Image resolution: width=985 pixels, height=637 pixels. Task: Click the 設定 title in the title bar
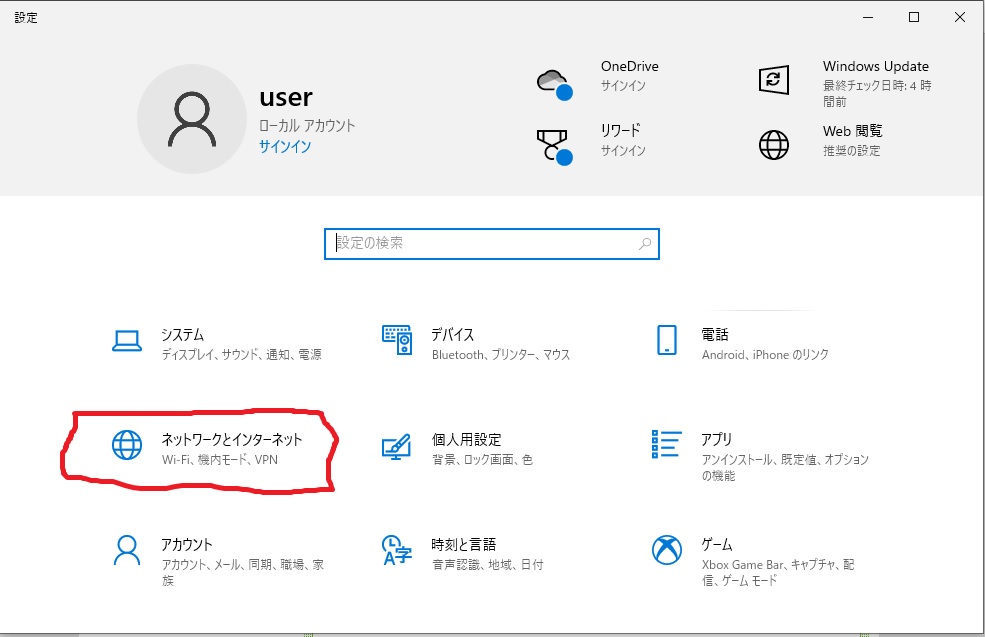[x=27, y=16]
